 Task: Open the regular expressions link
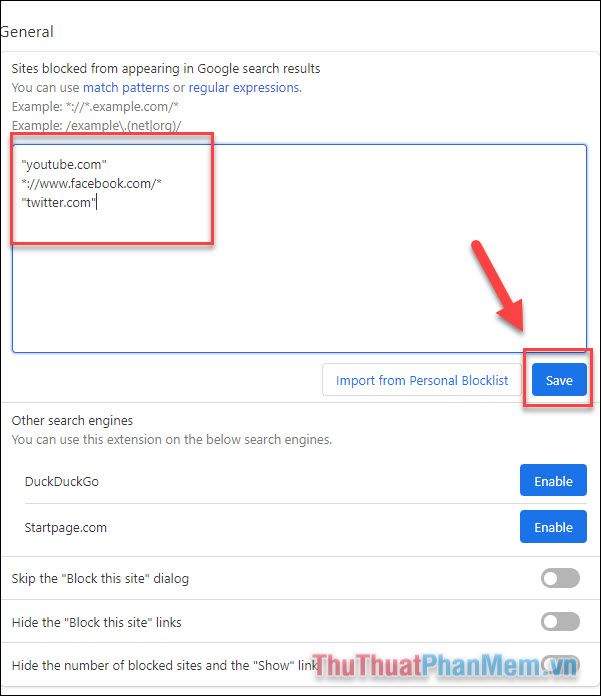(x=245, y=87)
